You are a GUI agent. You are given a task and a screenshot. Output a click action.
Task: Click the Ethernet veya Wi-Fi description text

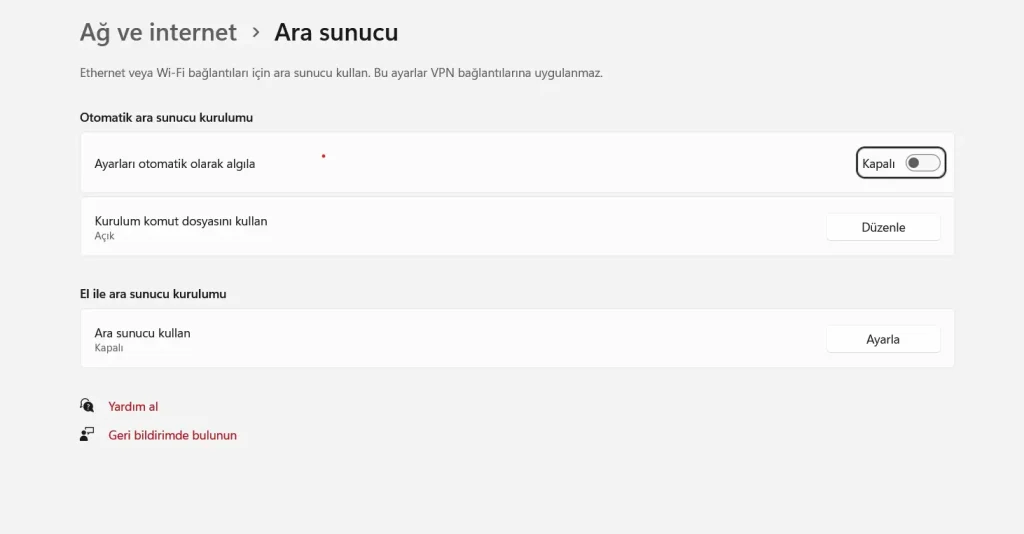tap(341, 73)
